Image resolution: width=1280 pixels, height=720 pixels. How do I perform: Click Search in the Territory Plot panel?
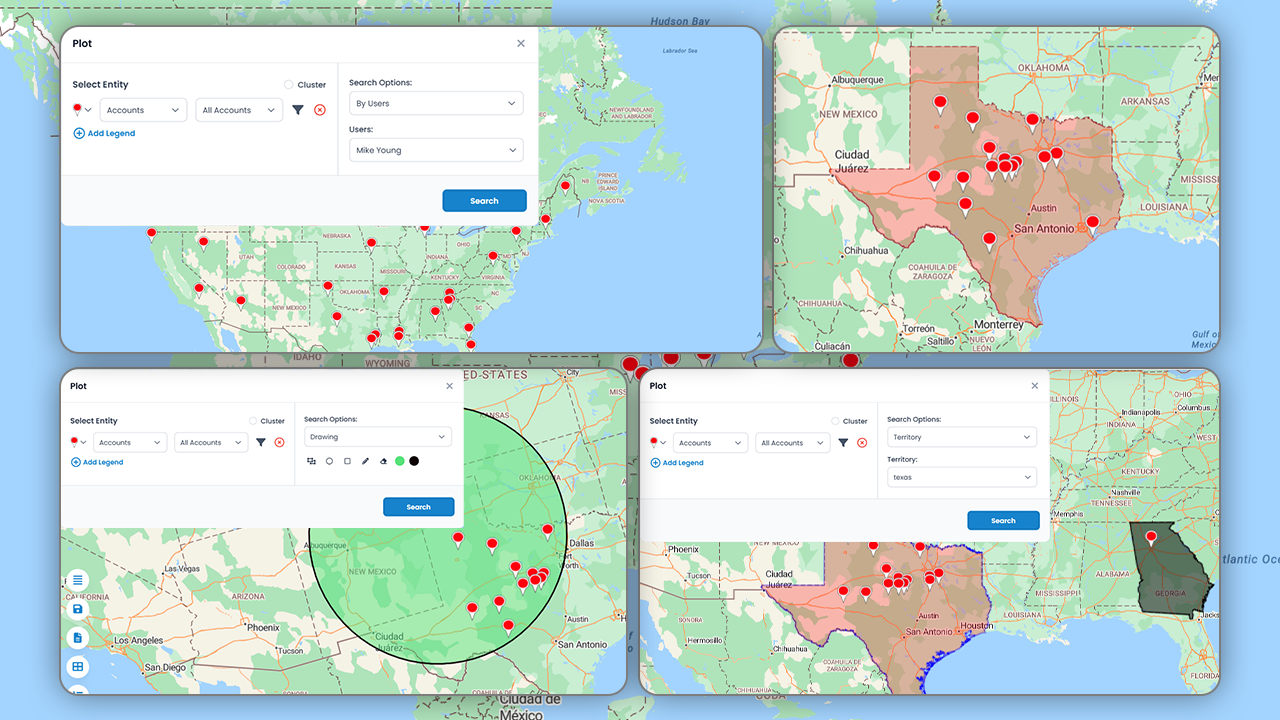coord(1003,520)
